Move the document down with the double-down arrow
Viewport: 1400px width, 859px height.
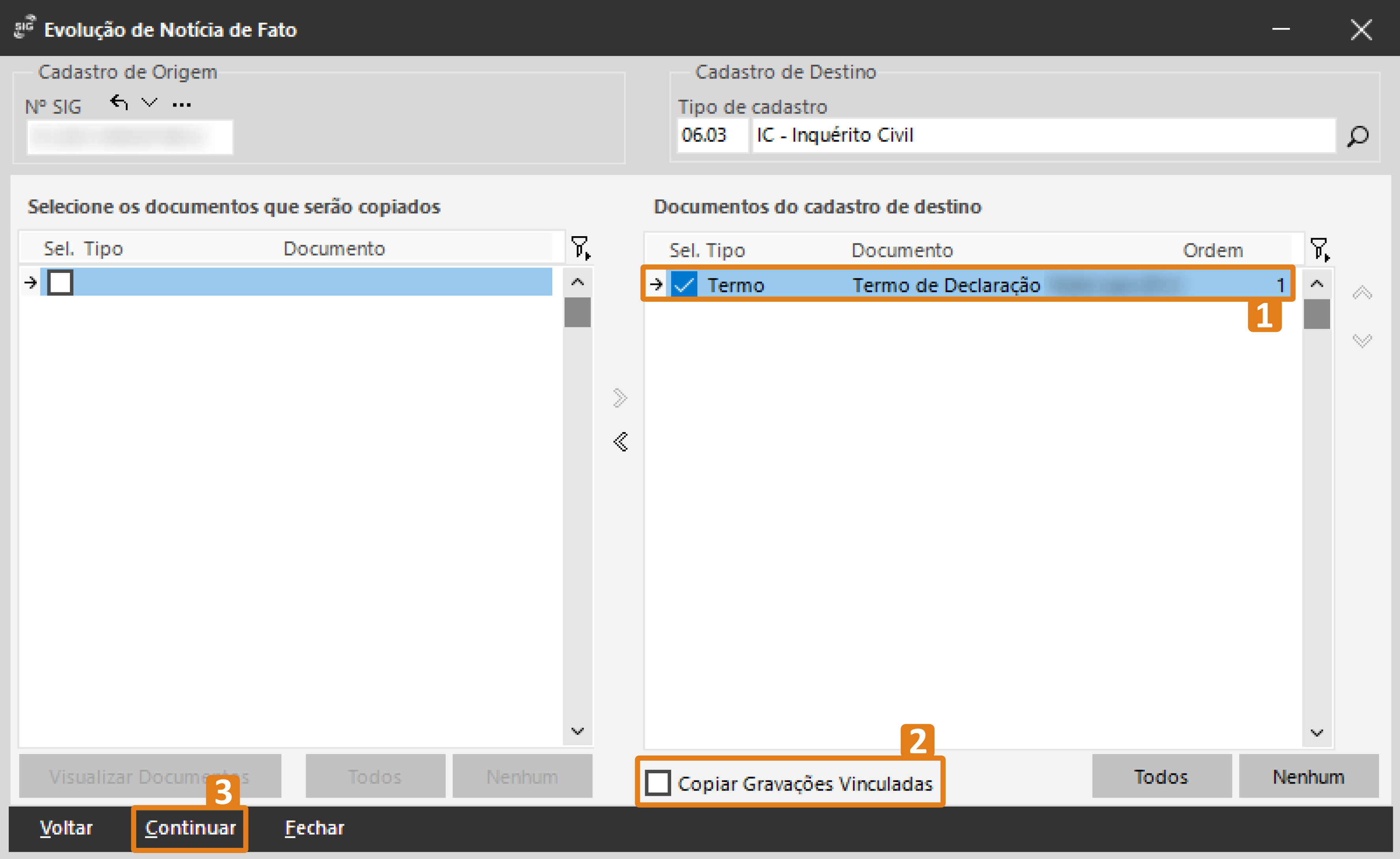[1362, 340]
